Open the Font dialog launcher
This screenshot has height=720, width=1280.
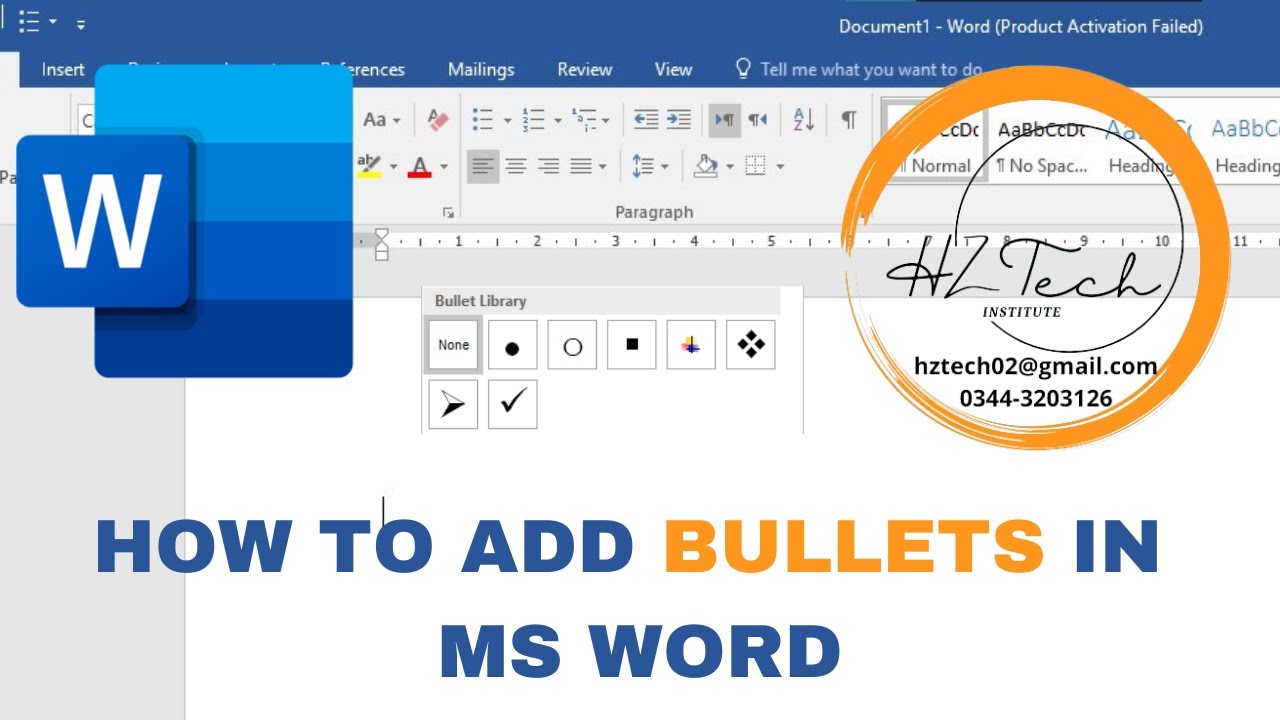click(448, 213)
